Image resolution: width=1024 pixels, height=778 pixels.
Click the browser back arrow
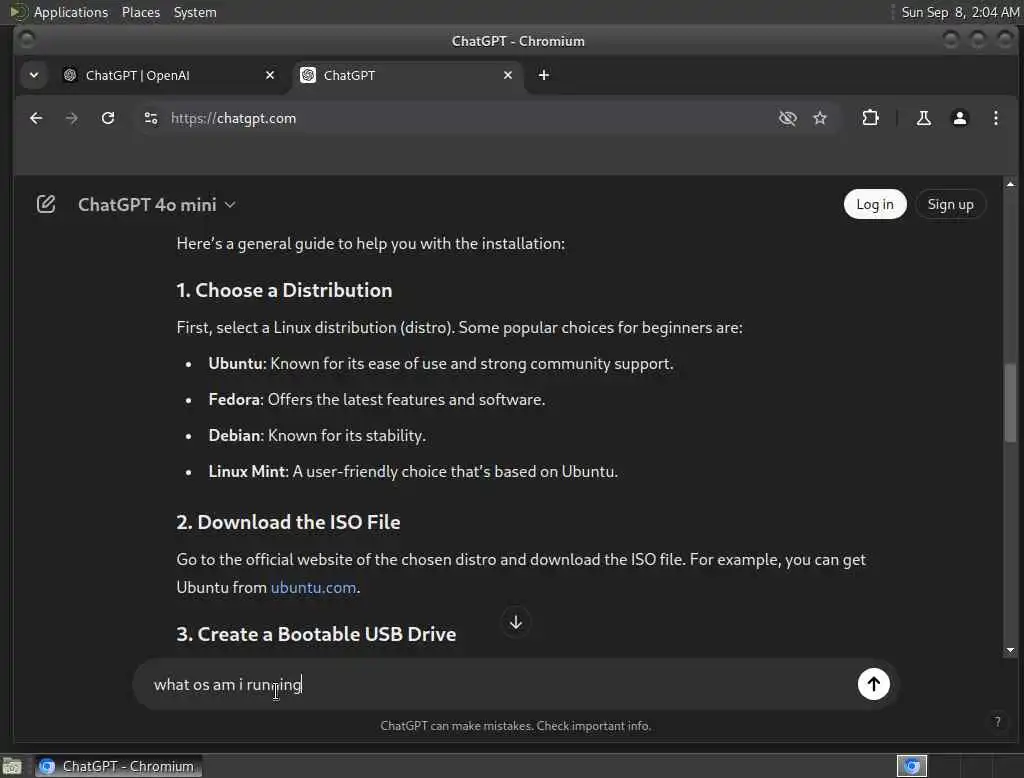[x=36, y=118]
